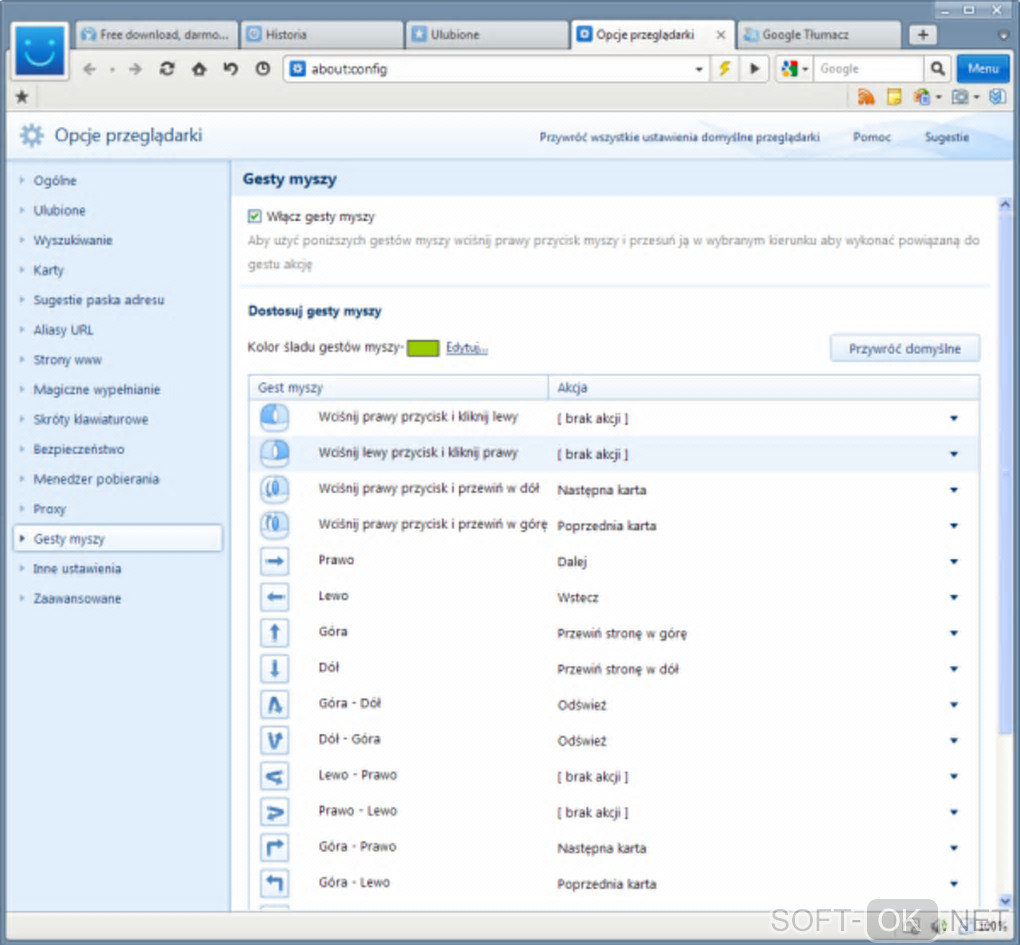
Task: Reload the page with refresh icon
Action: 167,69
